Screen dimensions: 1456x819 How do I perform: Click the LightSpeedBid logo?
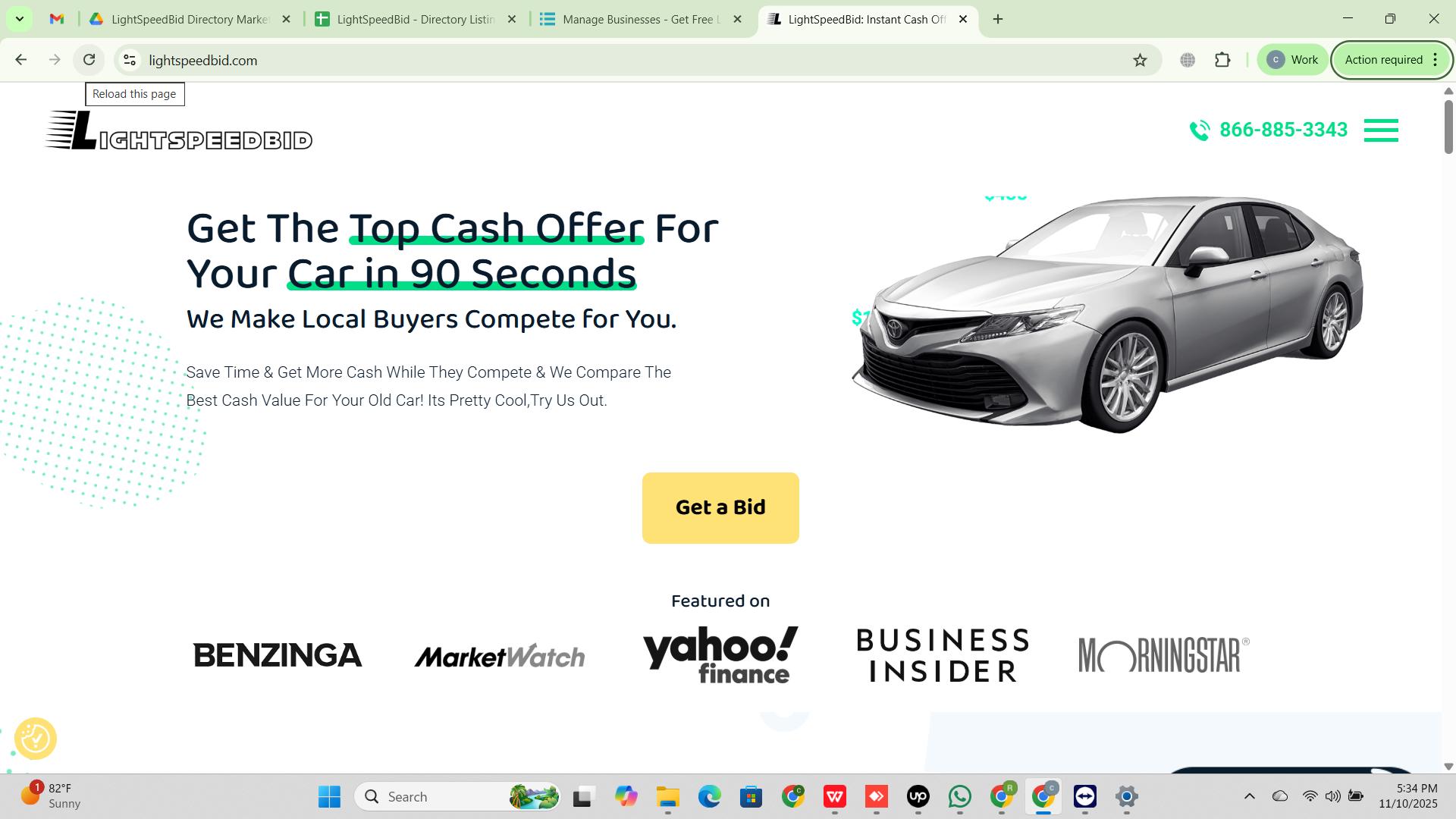pyautogui.click(x=179, y=130)
